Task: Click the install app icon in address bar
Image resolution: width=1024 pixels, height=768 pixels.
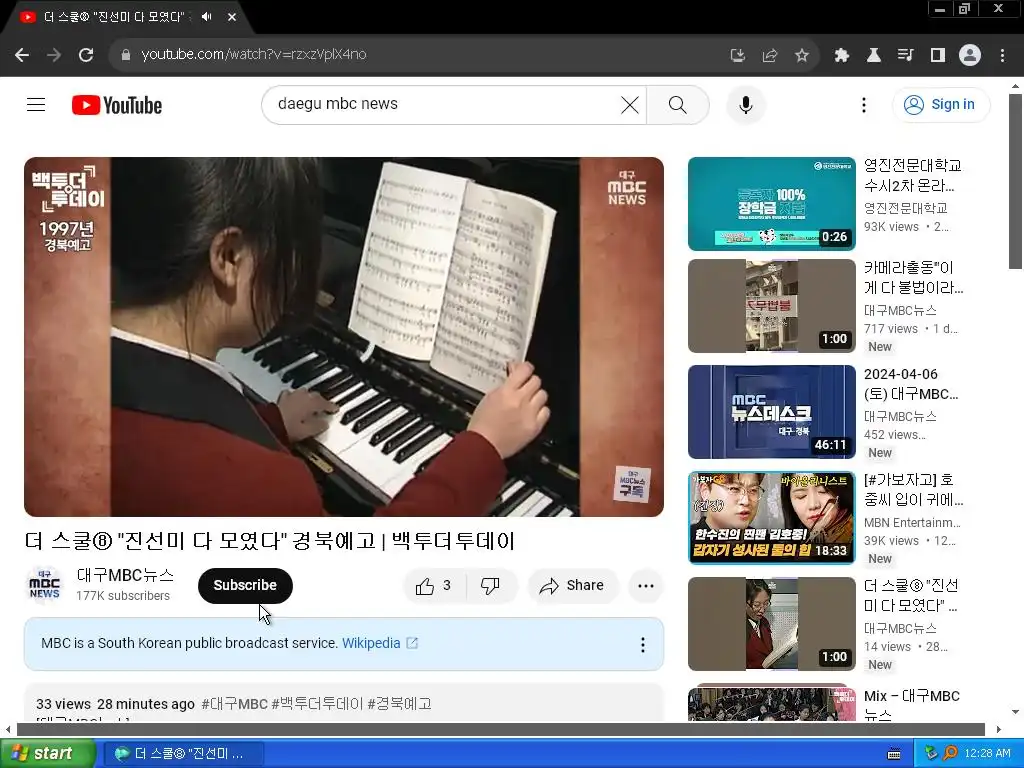Action: (737, 55)
